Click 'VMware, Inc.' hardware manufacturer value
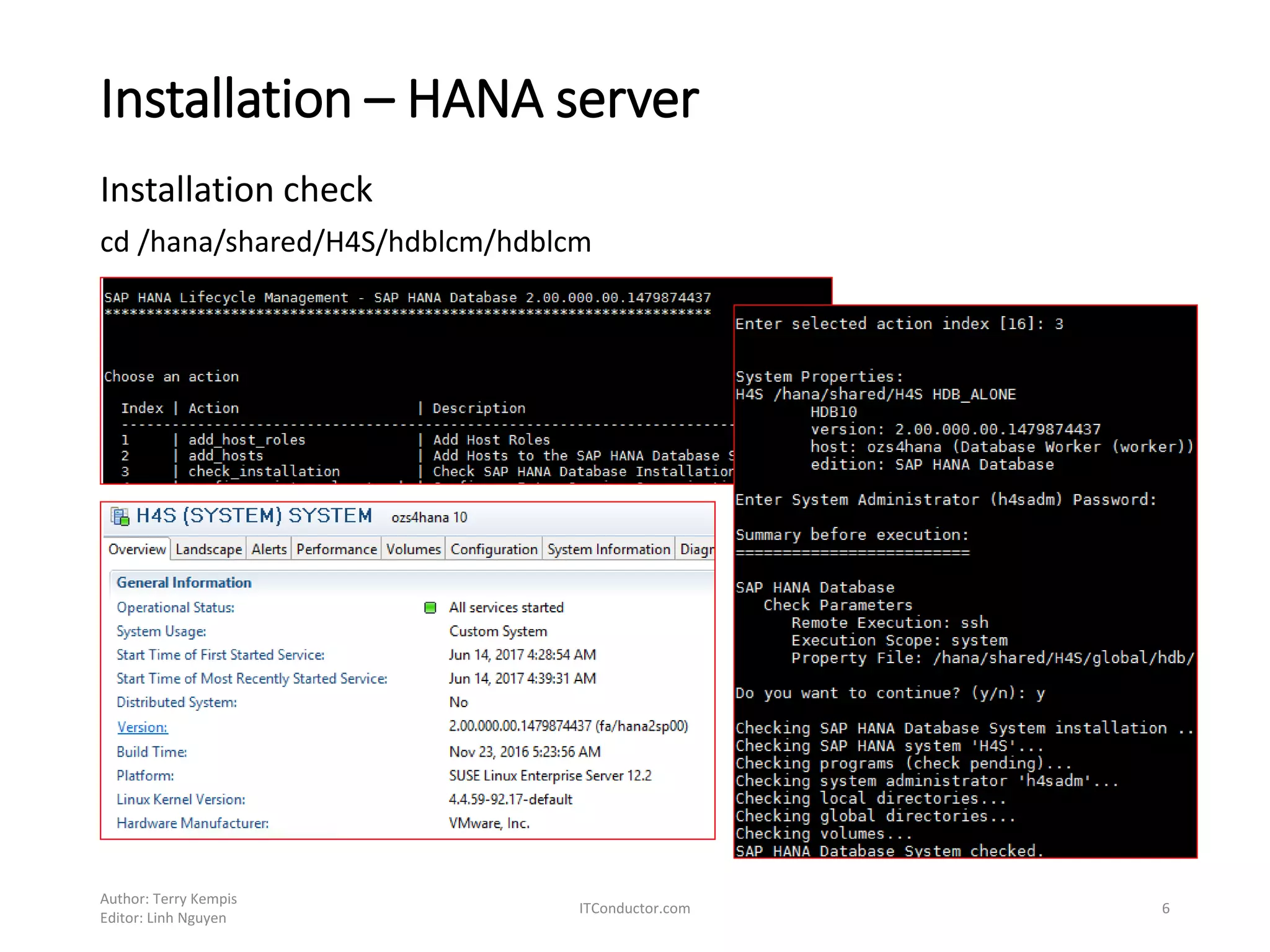Viewport: 1270px width, 952px height. [489, 823]
